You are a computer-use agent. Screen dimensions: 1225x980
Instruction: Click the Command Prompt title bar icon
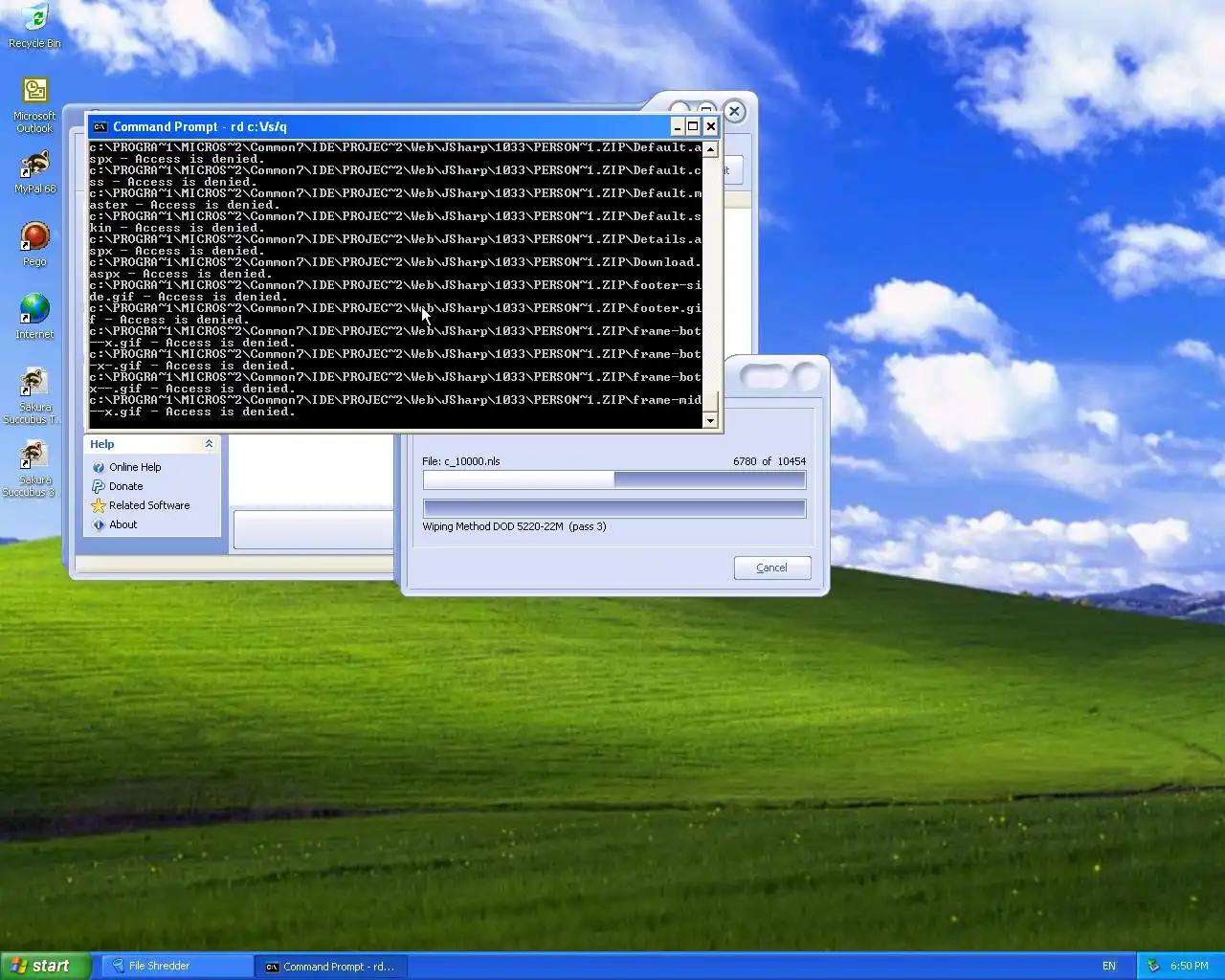point(100,126)
